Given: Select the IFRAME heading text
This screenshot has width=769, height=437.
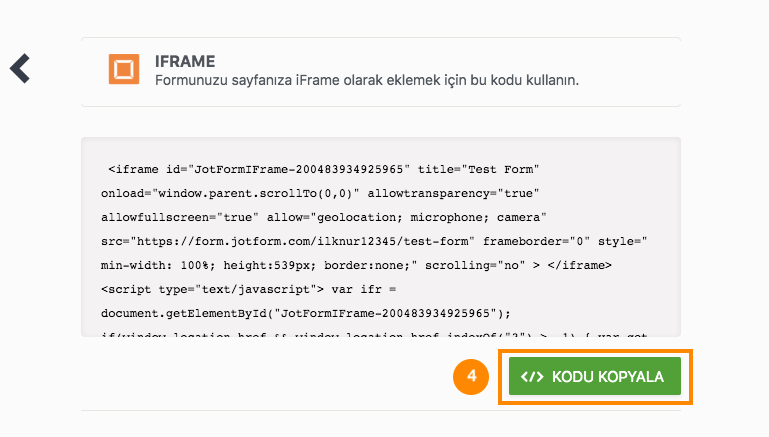Looking at the screenshot, I should [185, 61].
